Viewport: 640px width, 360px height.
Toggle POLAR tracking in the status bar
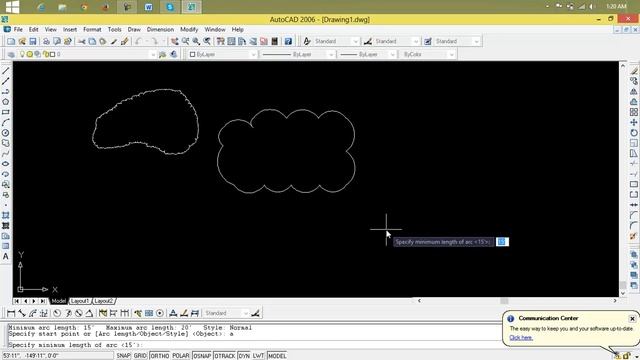coord(180,356)
